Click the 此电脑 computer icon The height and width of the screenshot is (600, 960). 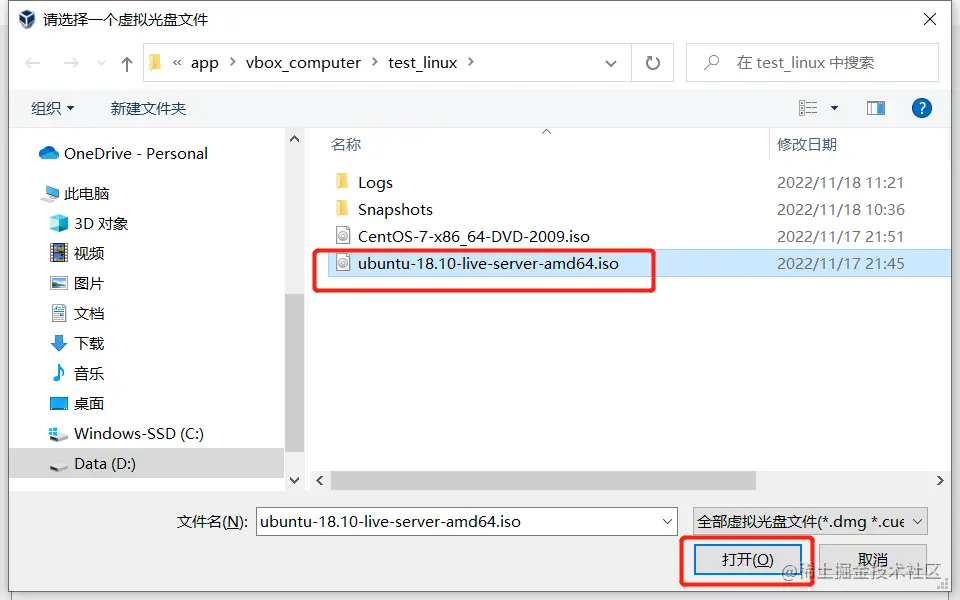click(50, 194)
